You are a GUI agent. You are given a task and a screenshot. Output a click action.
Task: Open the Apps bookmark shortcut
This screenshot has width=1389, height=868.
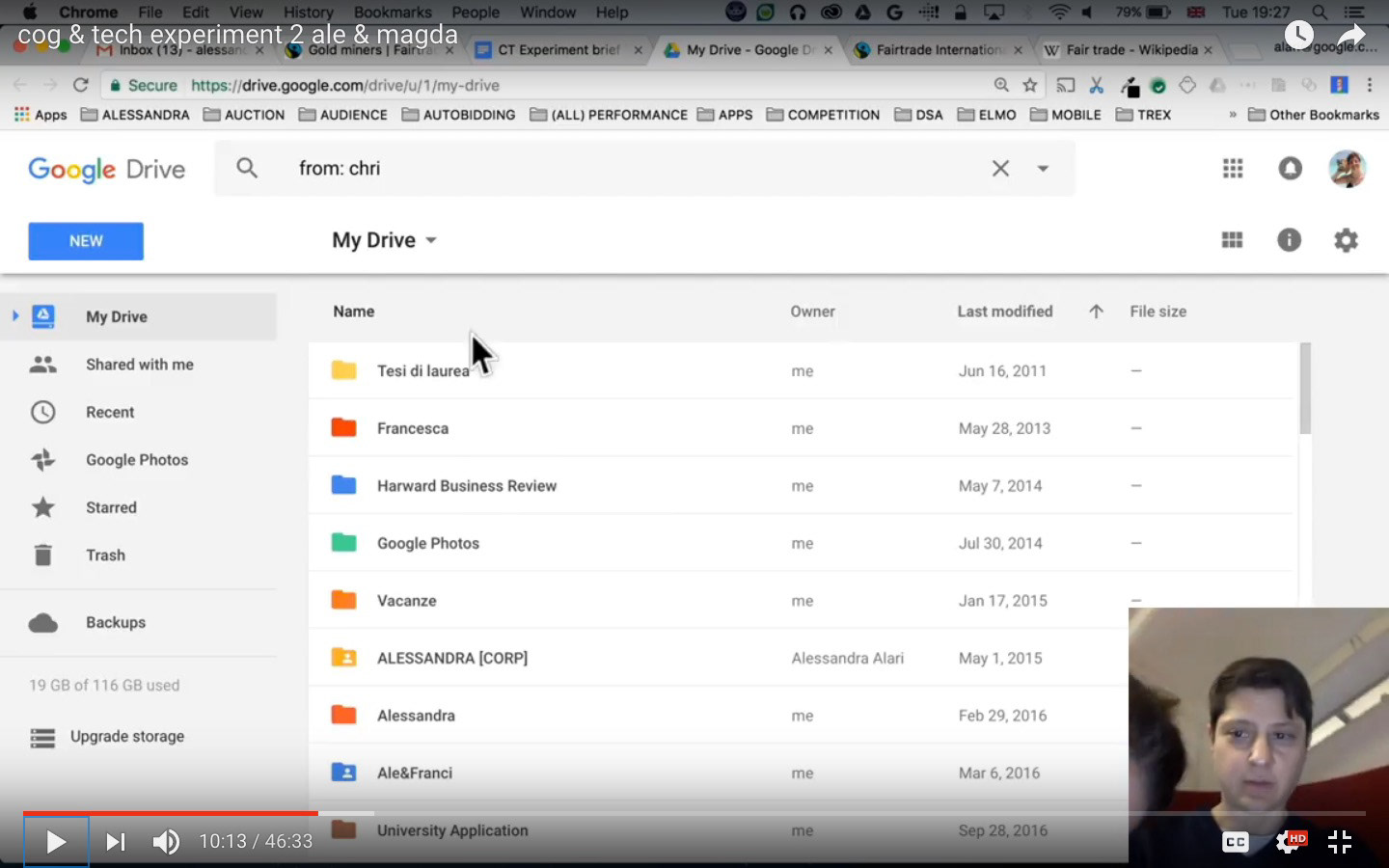click(41, 114)
